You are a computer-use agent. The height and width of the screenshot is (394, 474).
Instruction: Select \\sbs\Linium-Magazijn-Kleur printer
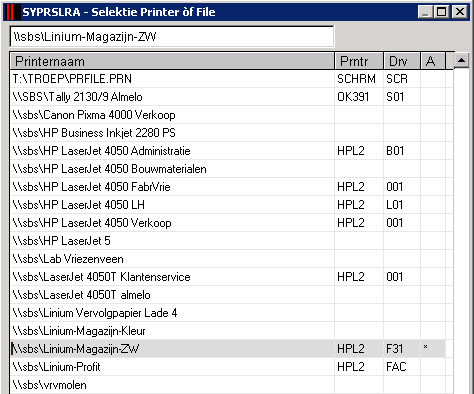click(228, 331)
